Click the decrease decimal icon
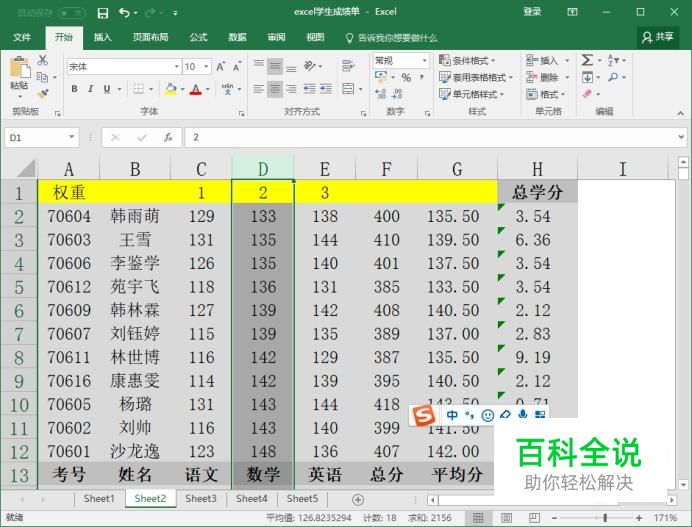The image size is (692, 527). 397,94
